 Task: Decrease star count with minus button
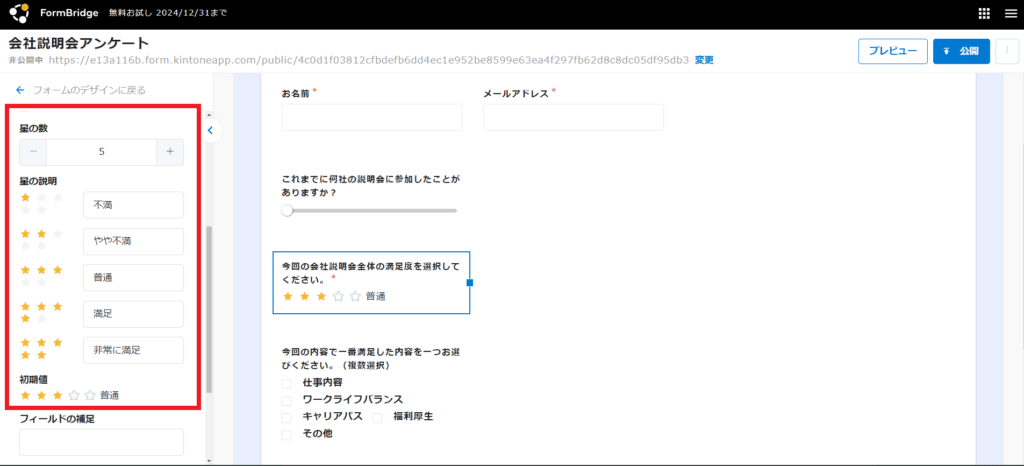pyautogui.click(x=33, y=152)
